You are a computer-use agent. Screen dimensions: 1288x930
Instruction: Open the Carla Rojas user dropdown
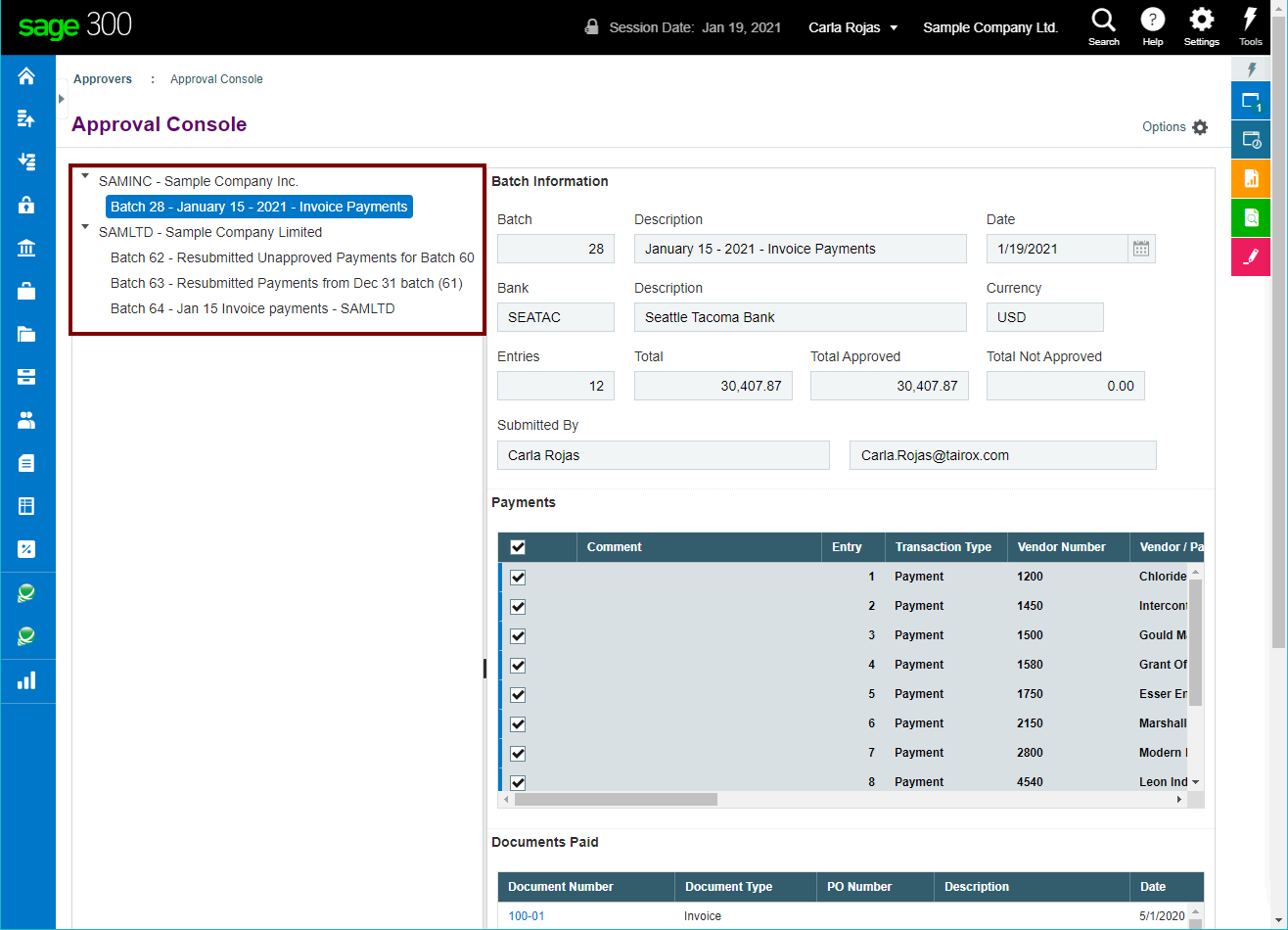click(852, 27)
